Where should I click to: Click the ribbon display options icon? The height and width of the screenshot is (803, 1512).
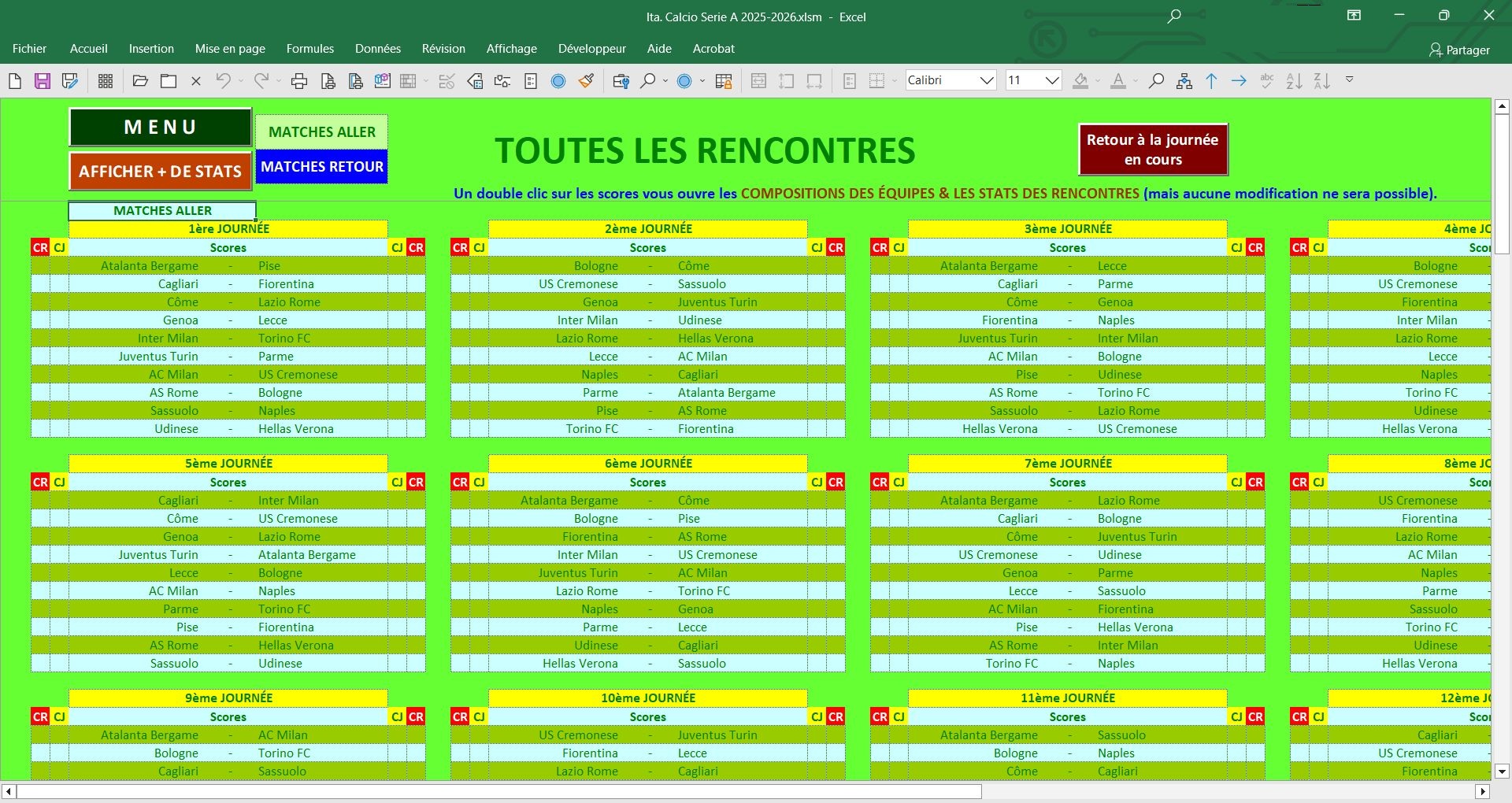tap(1354, 15)
